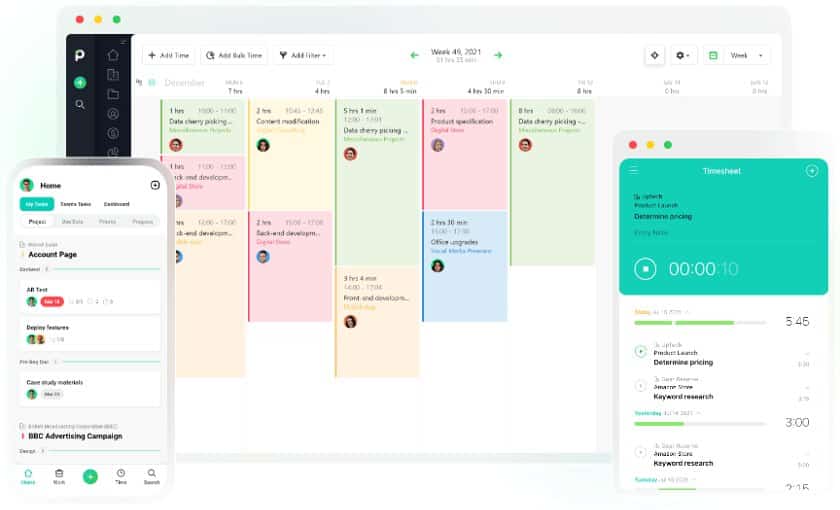Viewport: 840px width, 510px height.
Task: Tap green plus in phone bottom navigation
Action: 90,476
